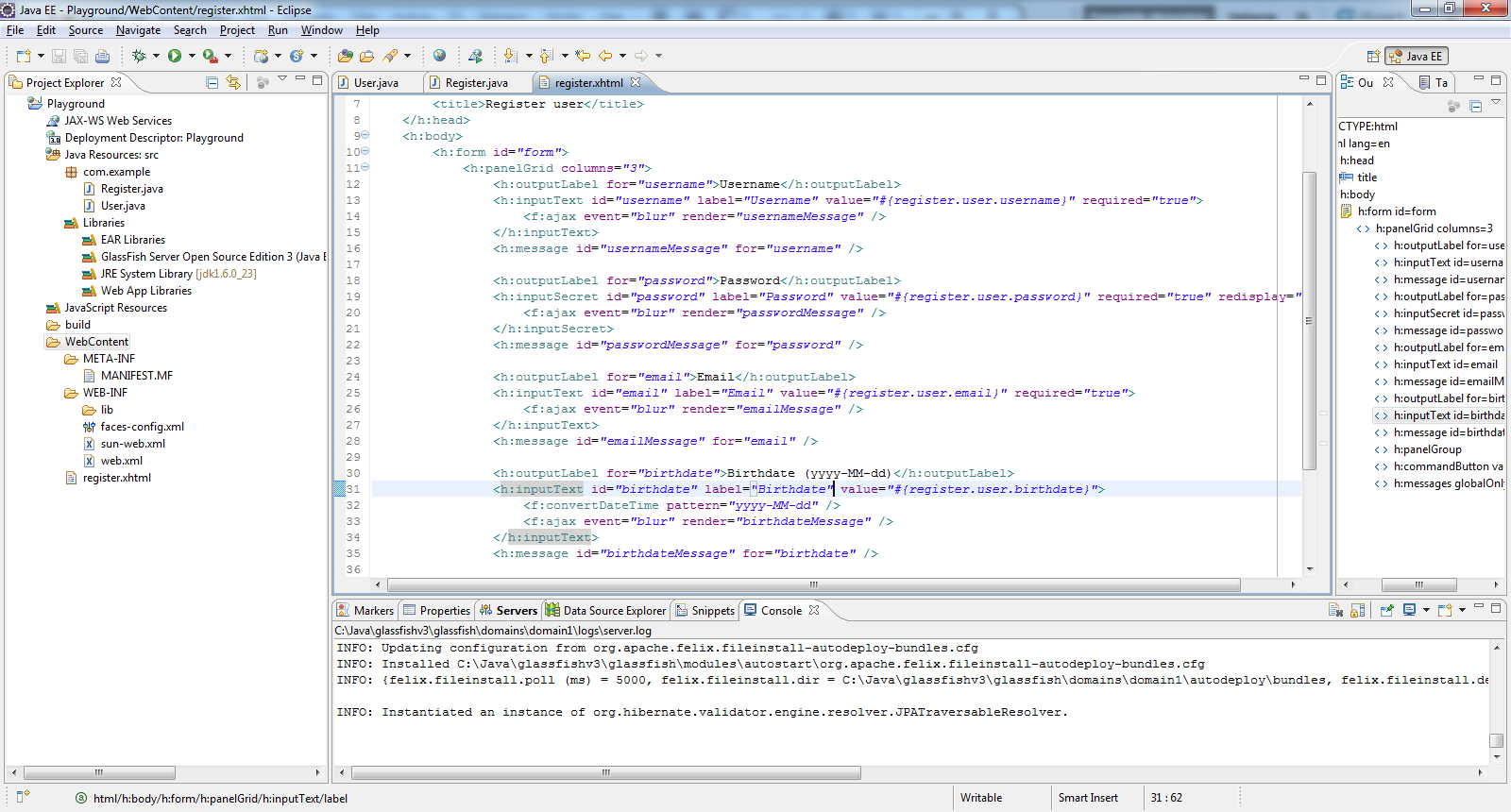
Task: Go to Last Edit Location
Action: coord(583,57)
